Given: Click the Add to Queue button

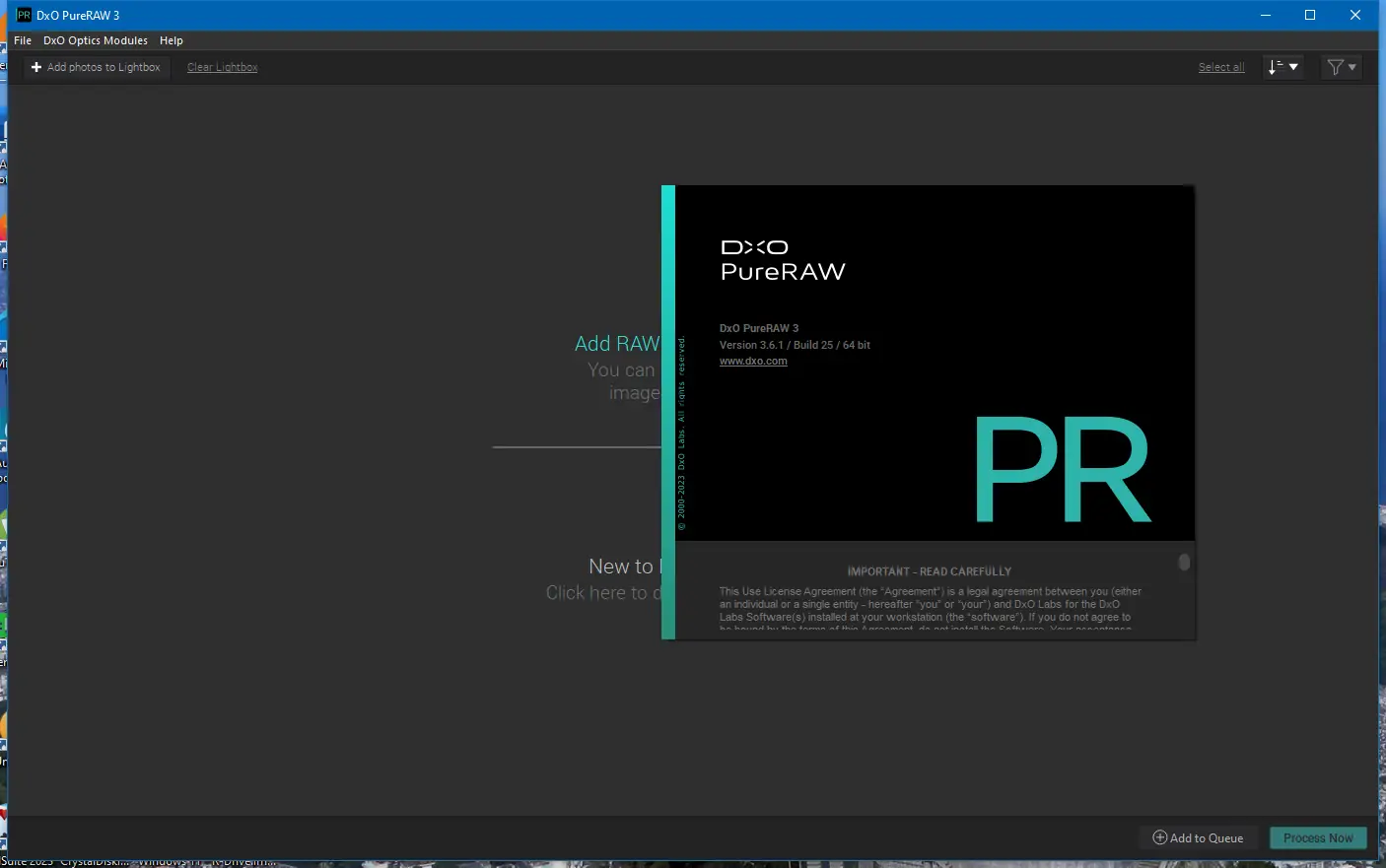Looking at the screenshot, I should coord(1199,837).
